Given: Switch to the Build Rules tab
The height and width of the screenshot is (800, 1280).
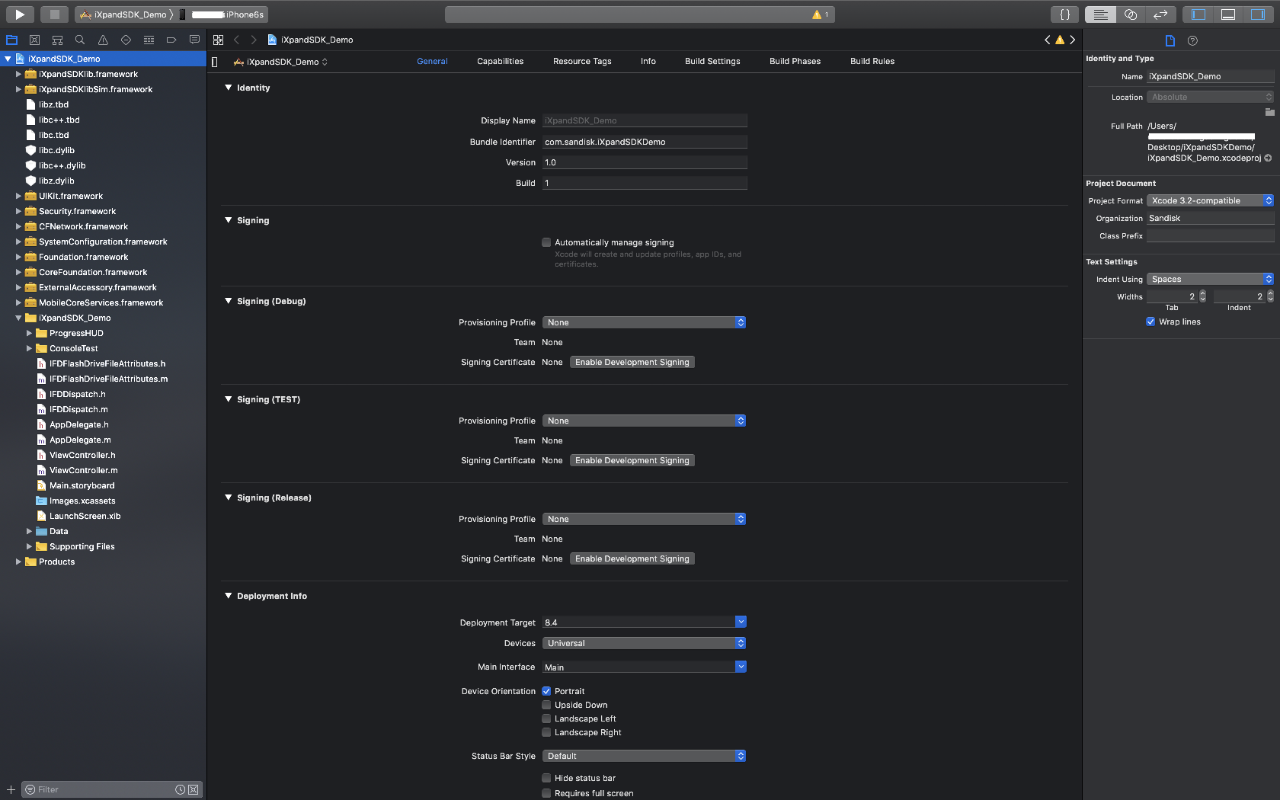Looking at the screenshot, I should 872,61.
